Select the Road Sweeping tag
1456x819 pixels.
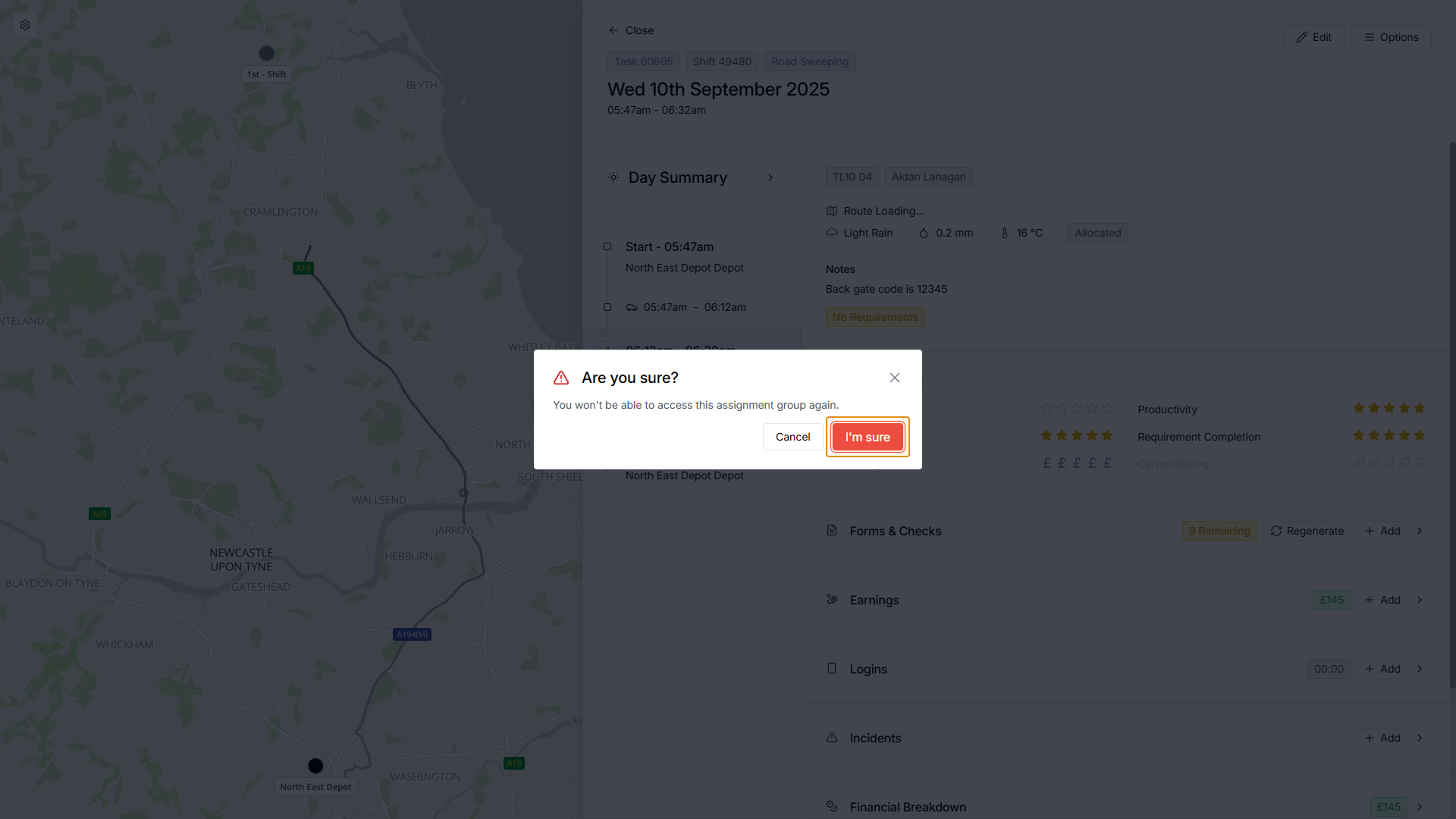(810, 61)
